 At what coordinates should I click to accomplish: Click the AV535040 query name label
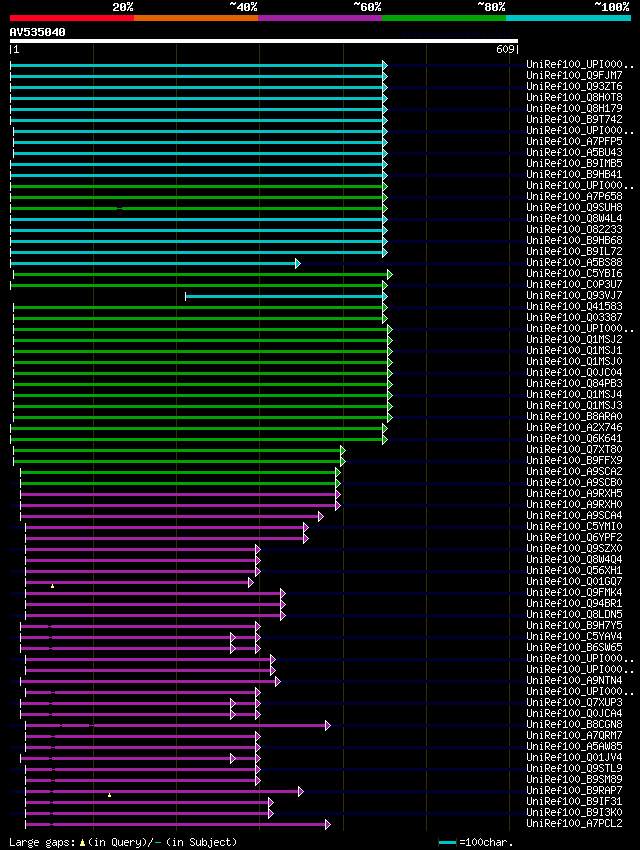(37, 32)
